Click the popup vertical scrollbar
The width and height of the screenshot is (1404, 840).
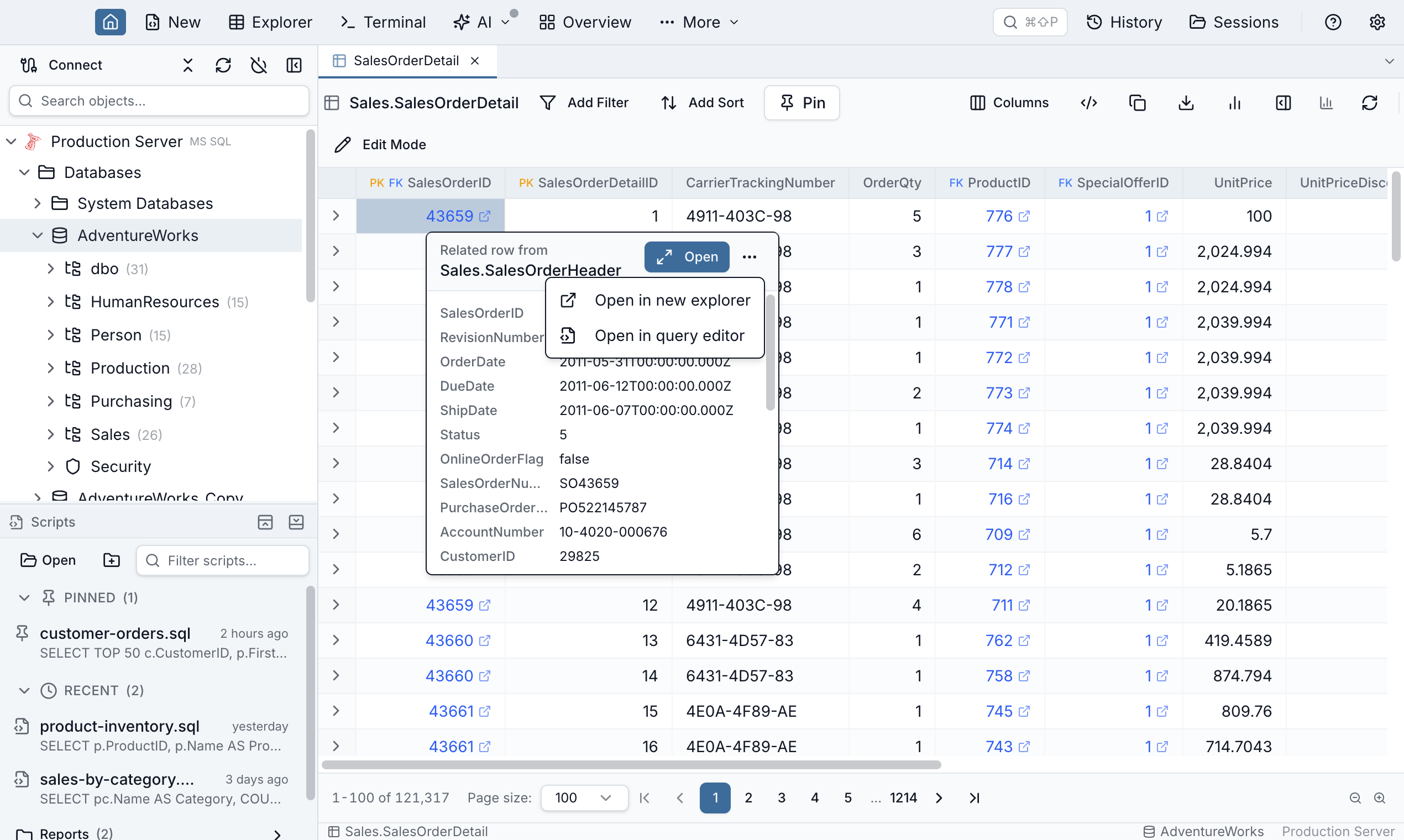pyautogui.click(x=770, y=352)
